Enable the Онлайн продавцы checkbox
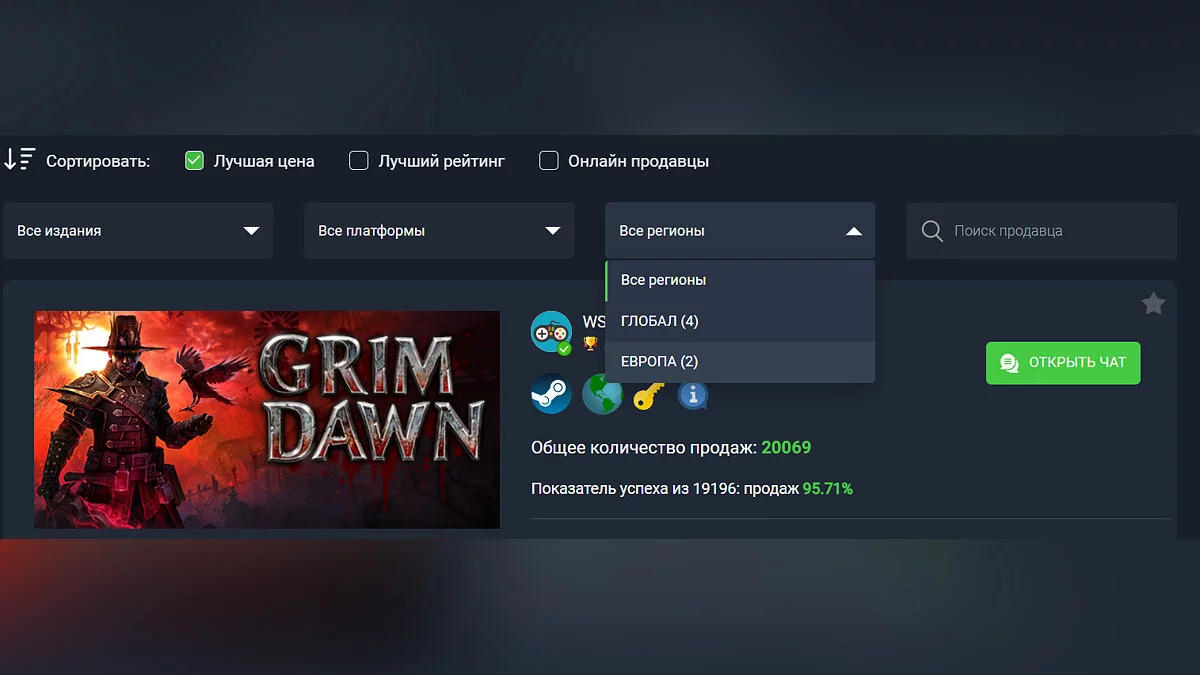The image size is (1200, 675). point(548,160)
